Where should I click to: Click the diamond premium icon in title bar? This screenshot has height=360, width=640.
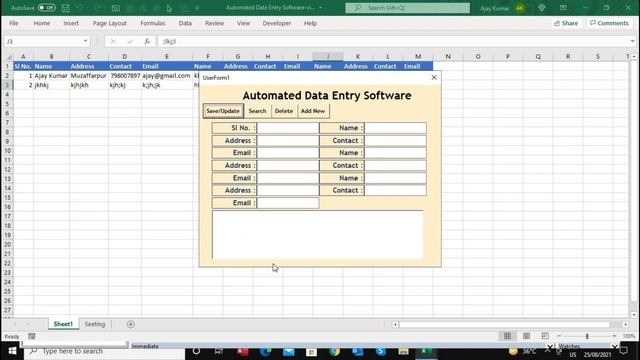pyautogui.click(x=542, y=8)
